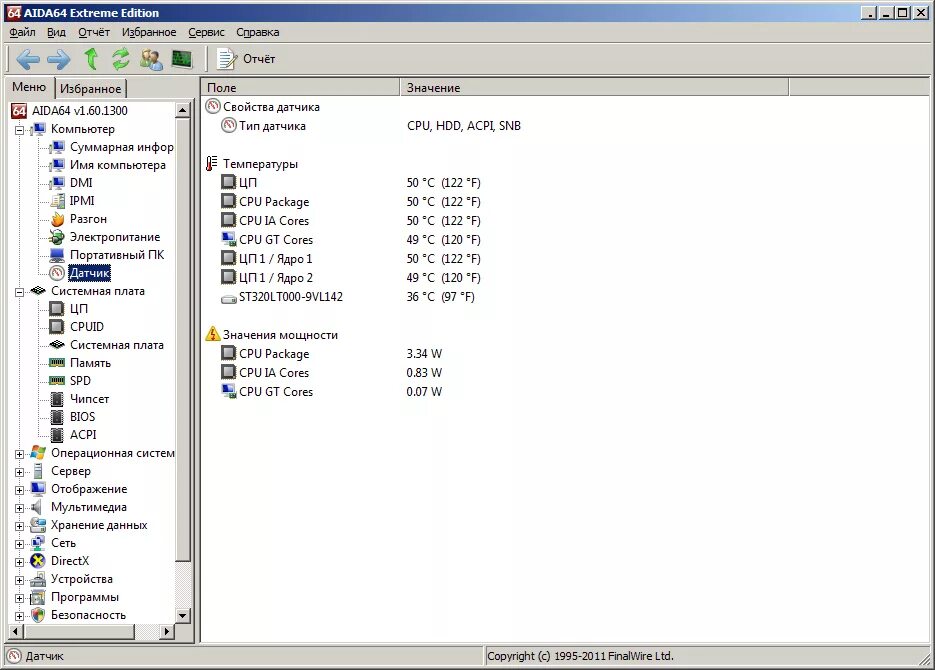Click the DirectX yellow X icon
The height and width of the screenshot is (670, 935).
coord(38,561)
